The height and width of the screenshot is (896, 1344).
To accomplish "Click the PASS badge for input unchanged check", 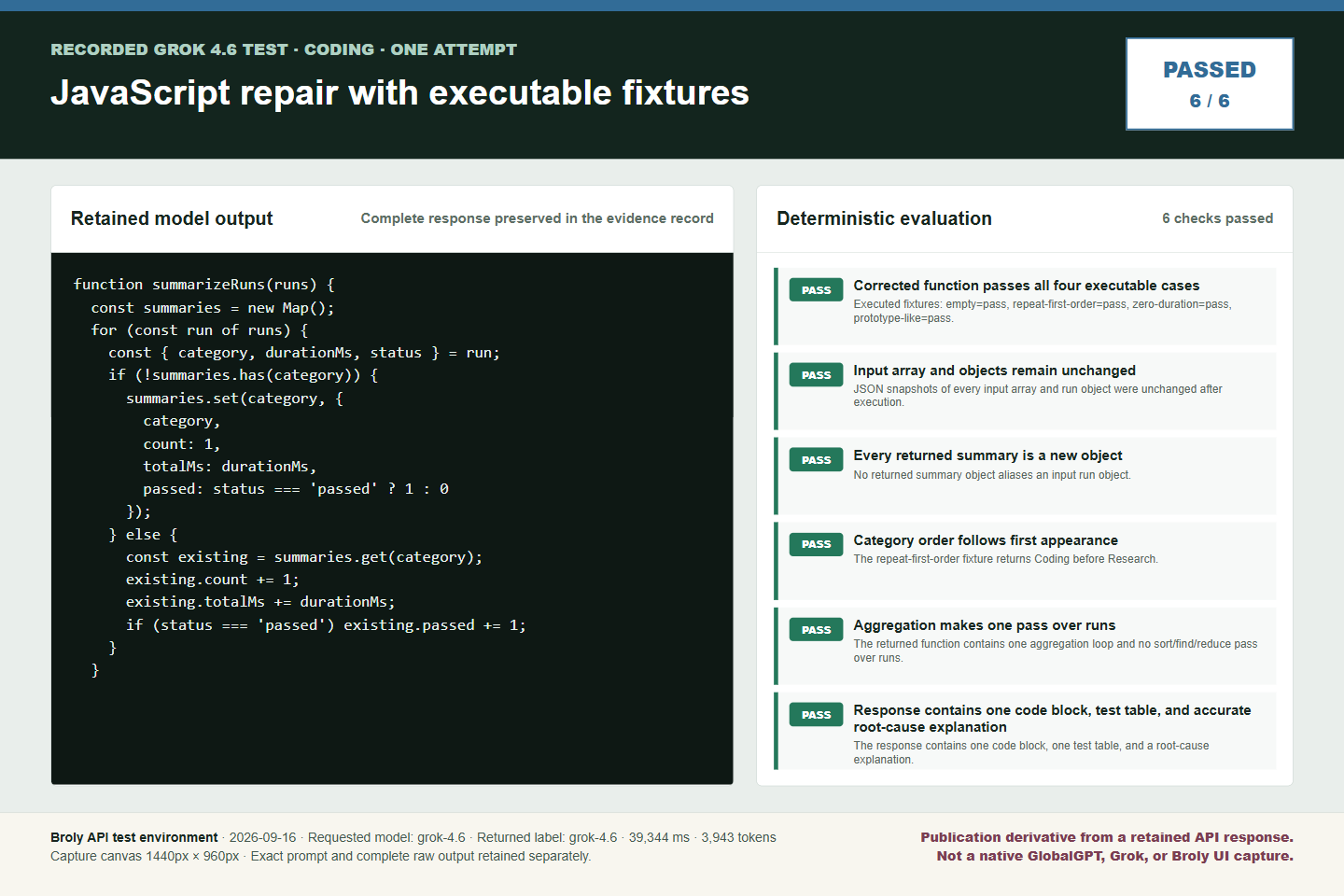I will (x=816, y=375).
